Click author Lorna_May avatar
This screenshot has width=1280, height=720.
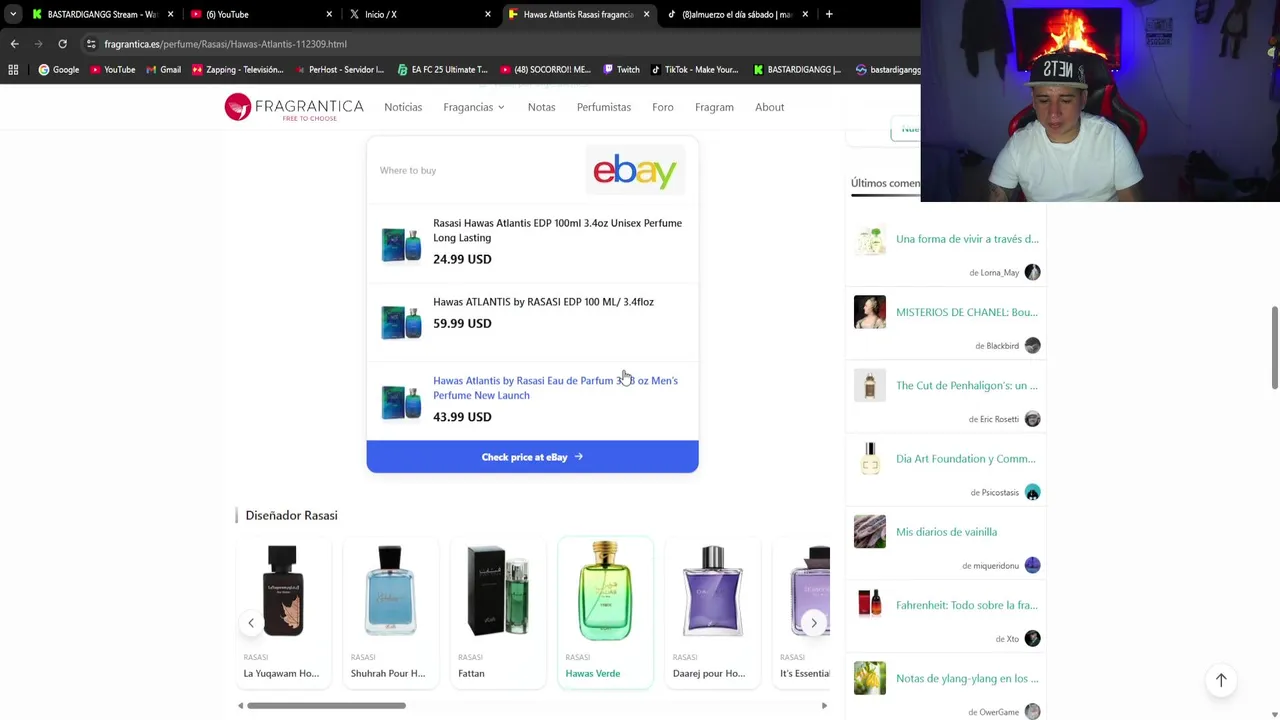1032,272
